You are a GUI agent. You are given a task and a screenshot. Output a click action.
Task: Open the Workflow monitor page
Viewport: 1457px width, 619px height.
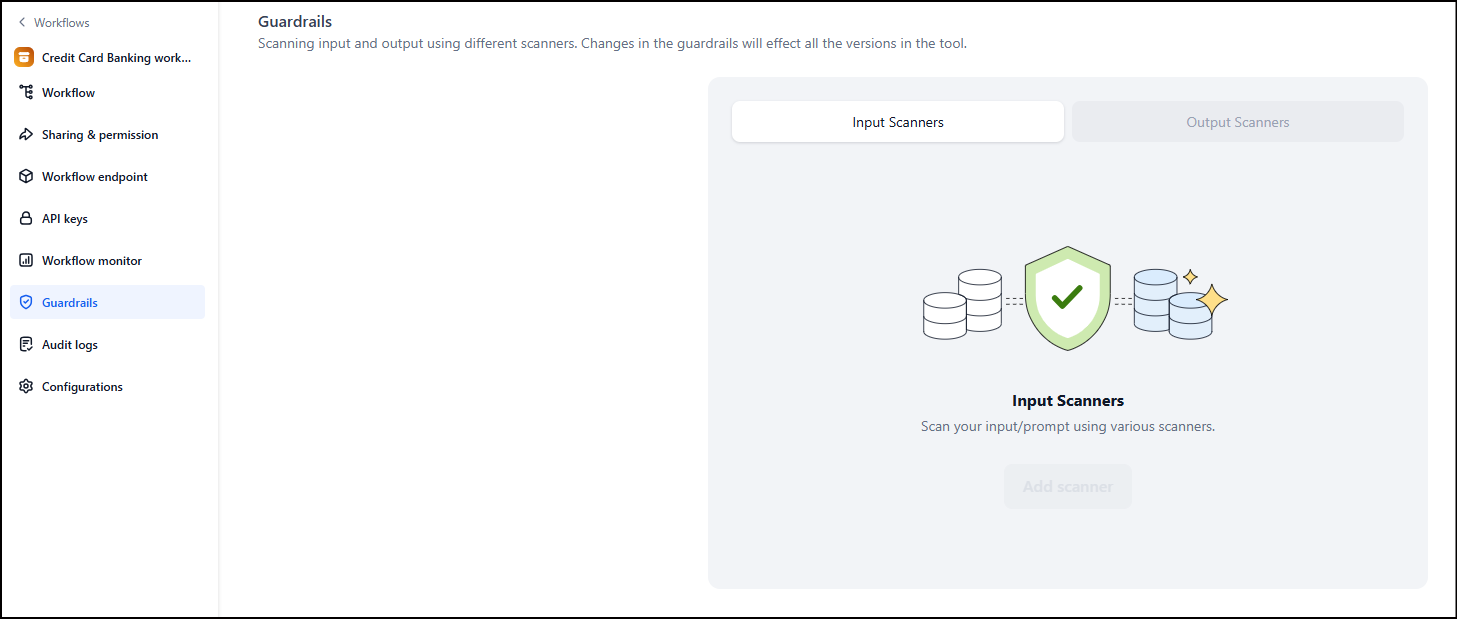[x=92, y=261]
